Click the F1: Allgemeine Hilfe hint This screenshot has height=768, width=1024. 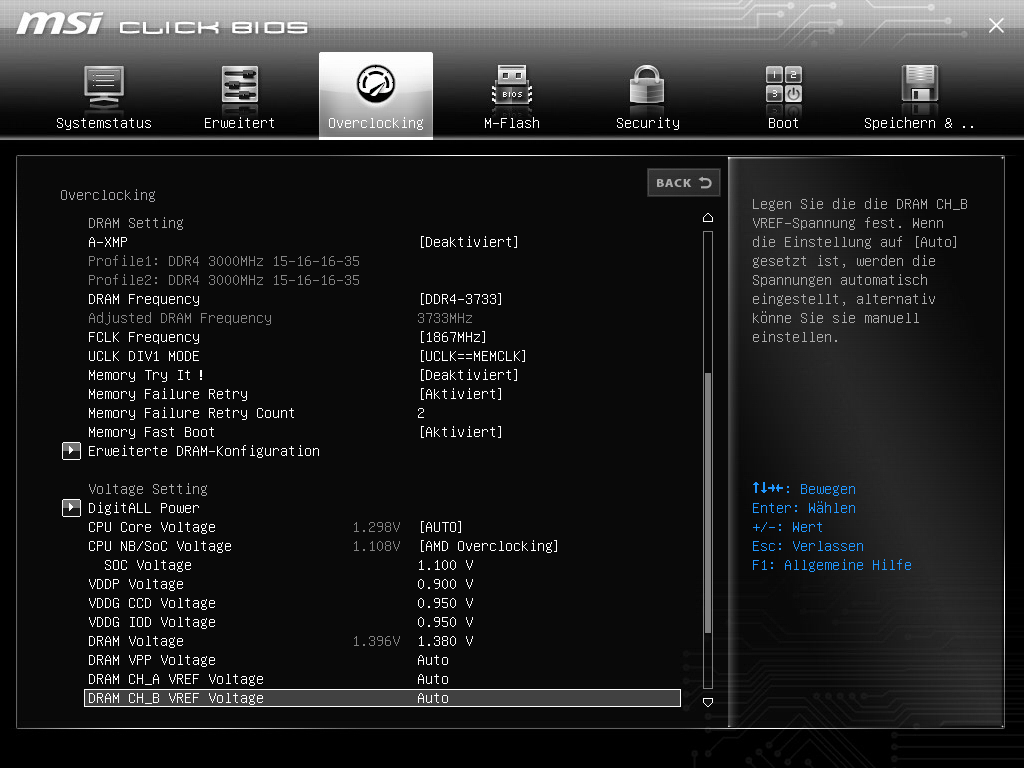click(x=831, y=565)
